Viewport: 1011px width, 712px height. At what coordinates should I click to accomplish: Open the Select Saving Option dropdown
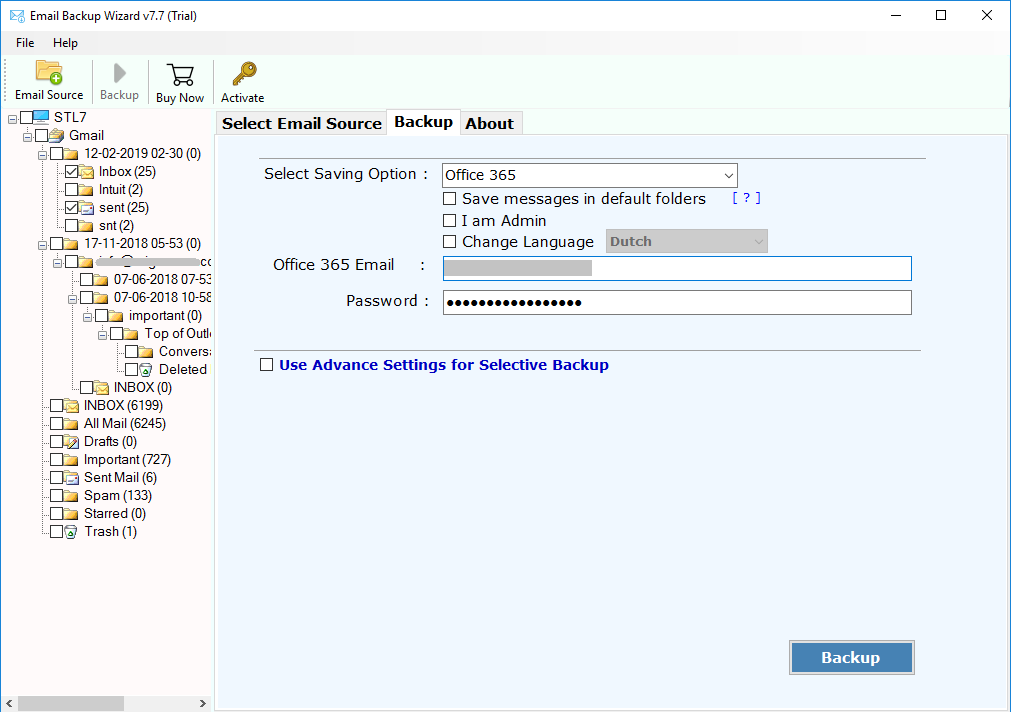pyautogui.click(x=589, y=175)
